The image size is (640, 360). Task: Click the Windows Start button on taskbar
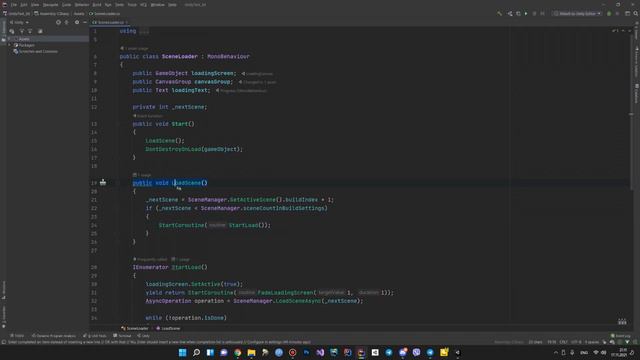pyautogui.click(x=182, y=352)
